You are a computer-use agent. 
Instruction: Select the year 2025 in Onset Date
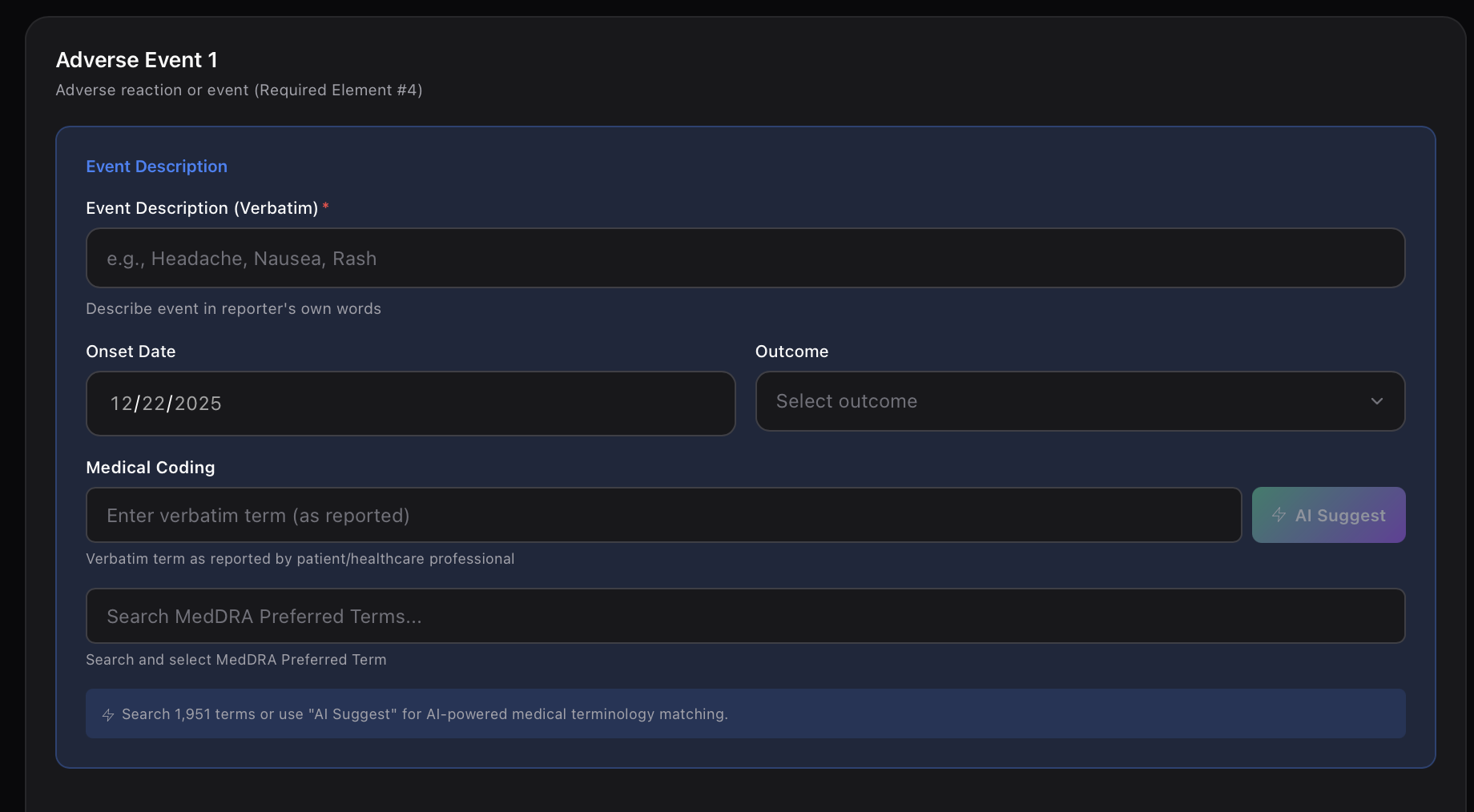[x=198, y=404]
